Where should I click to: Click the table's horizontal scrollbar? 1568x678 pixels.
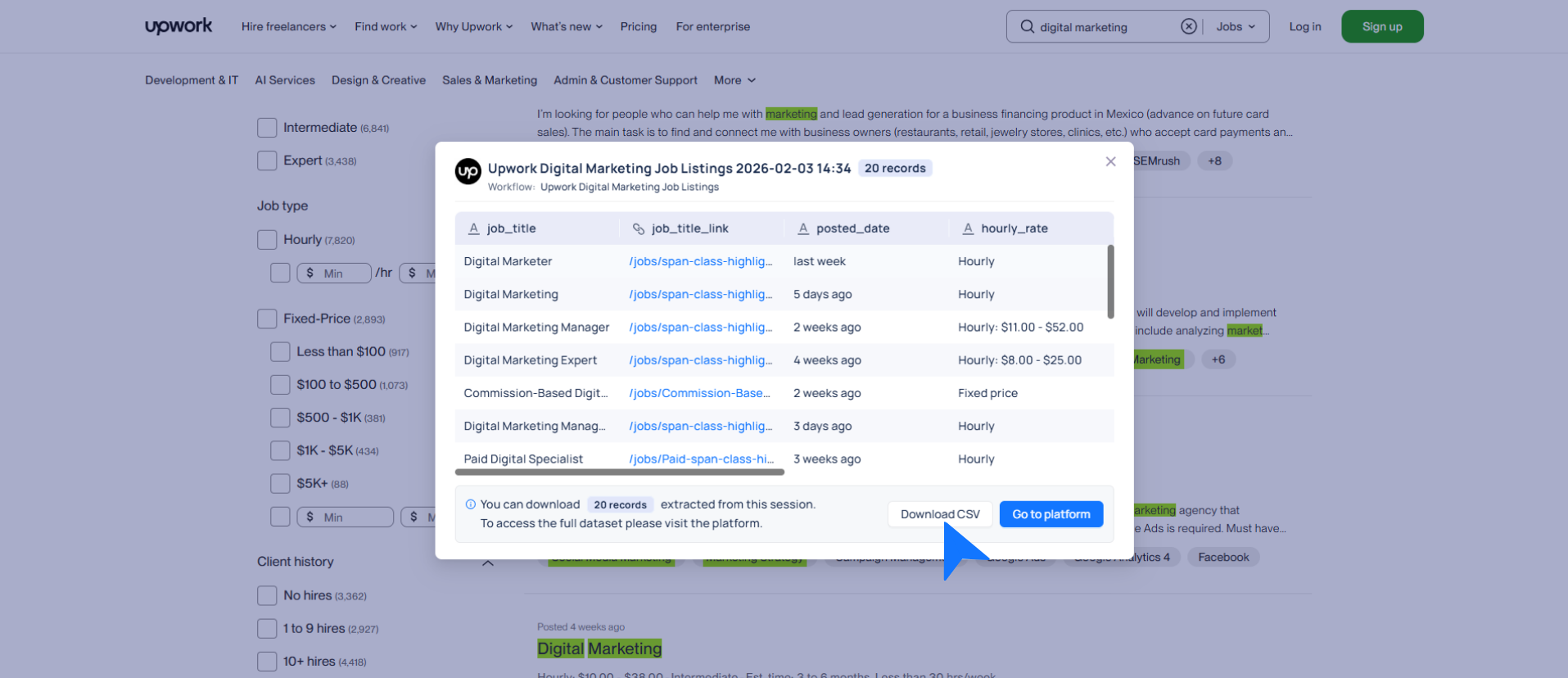point(619,472)
